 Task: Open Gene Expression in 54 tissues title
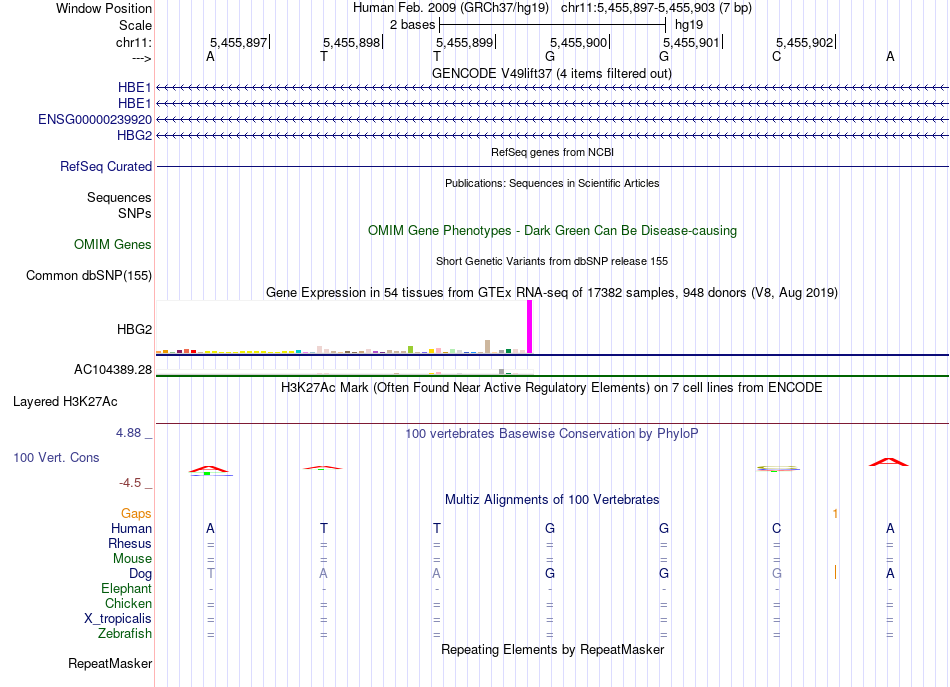tap(551, 293)
